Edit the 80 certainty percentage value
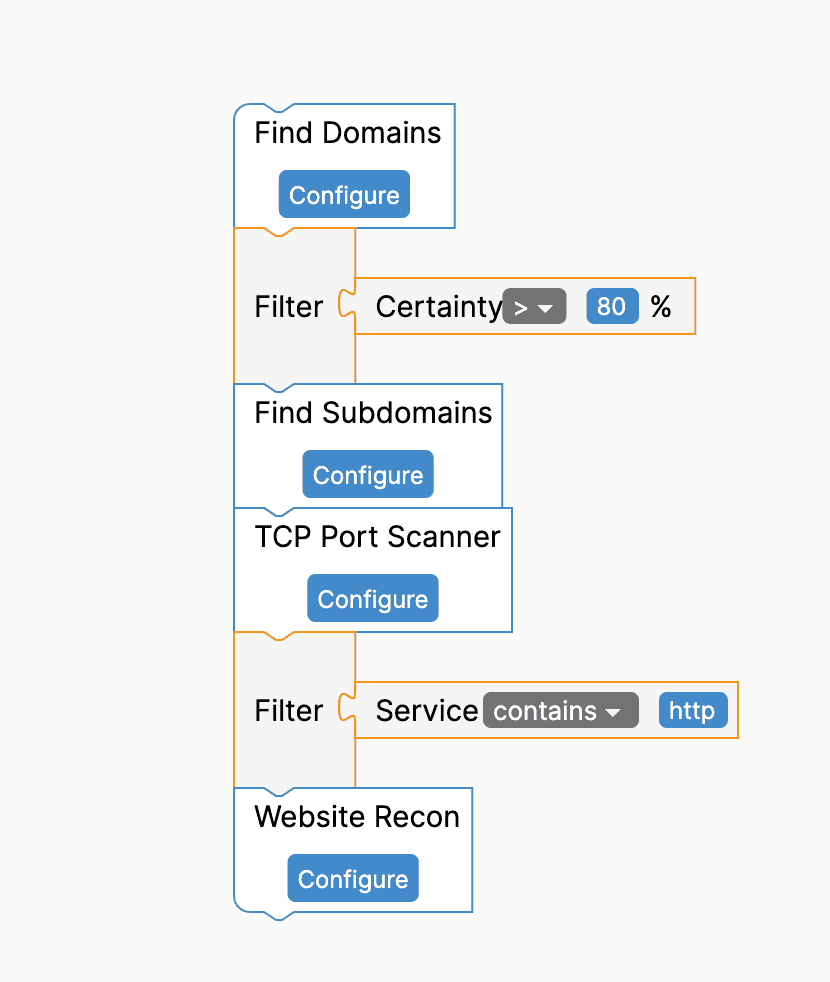 pyautogui.click(x=612, y=307)
